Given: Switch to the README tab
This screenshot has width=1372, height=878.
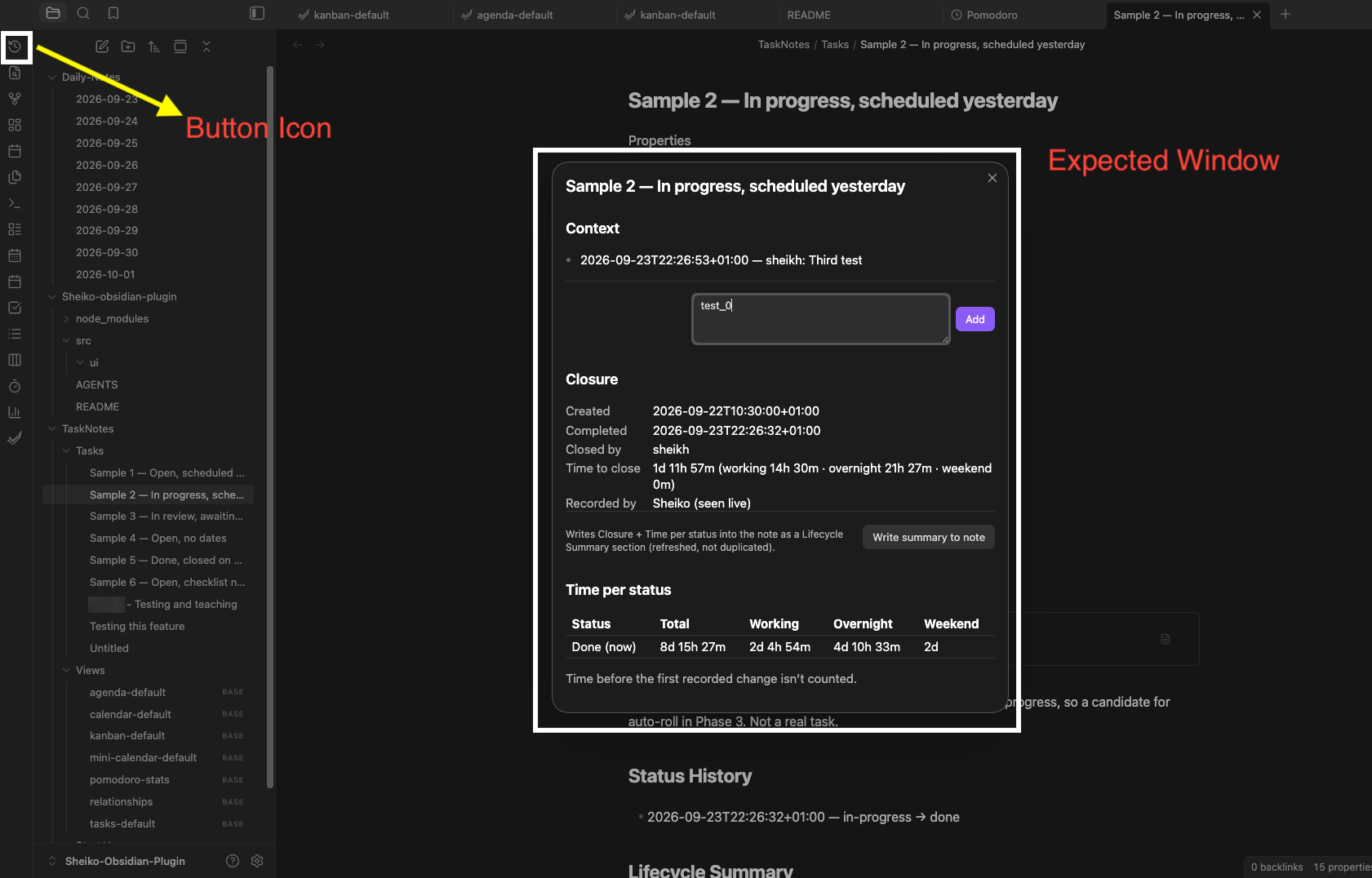Looking at the screenshot, I should 809,15.
